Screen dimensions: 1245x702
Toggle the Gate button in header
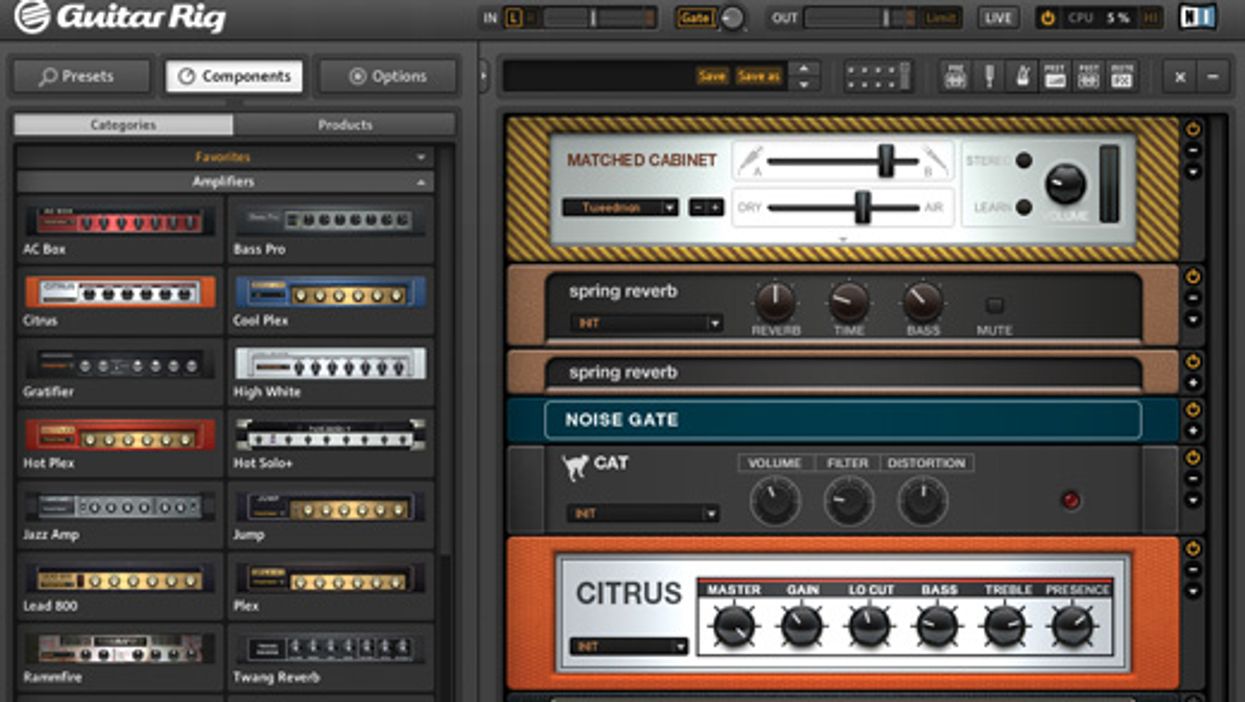[x=696, y=18]
